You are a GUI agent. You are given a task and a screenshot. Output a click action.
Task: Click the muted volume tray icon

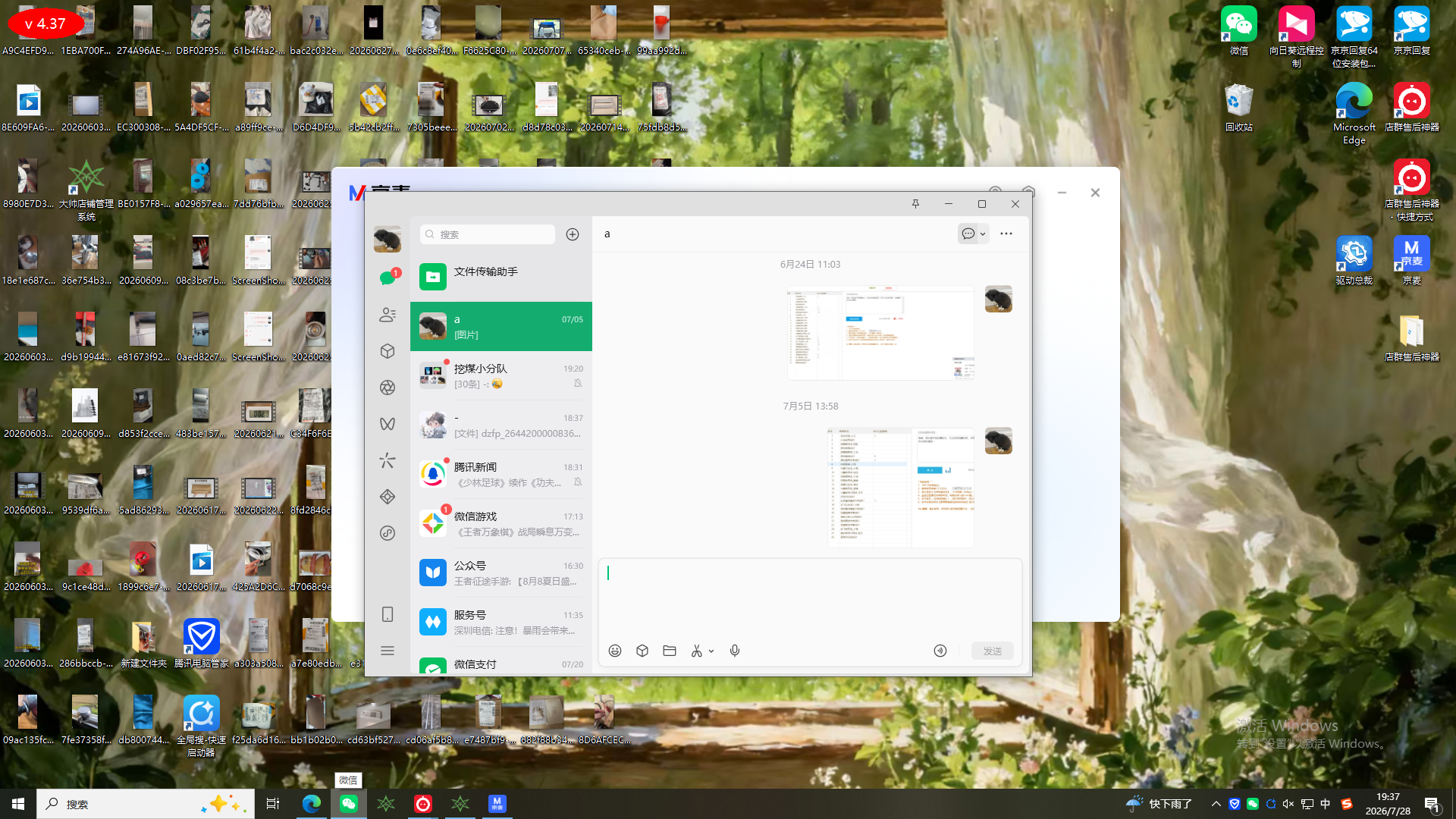[x=1288, y=804]
